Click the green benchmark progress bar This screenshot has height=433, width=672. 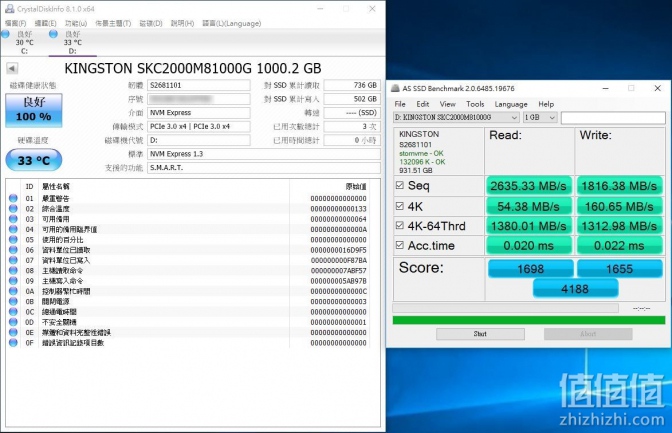click(529, 320)
